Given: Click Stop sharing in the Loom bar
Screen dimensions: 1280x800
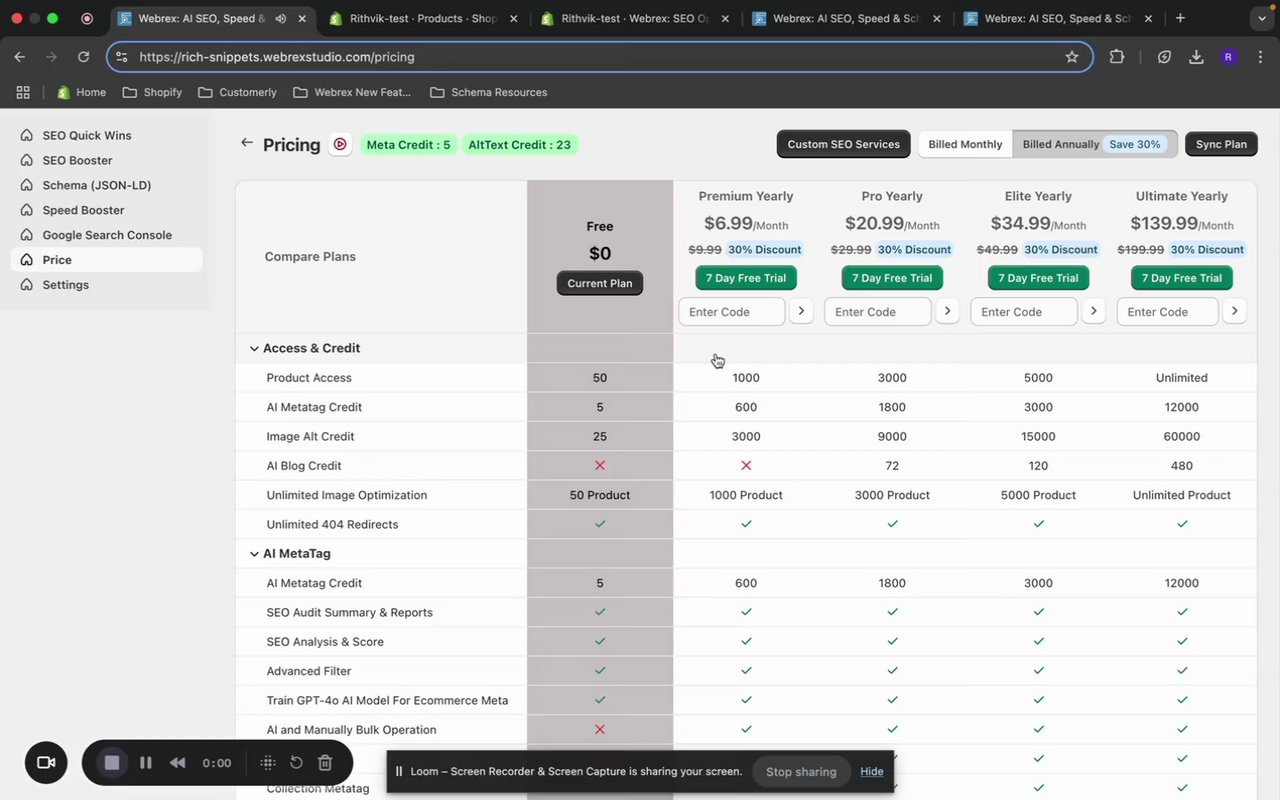Looking at the screenshot, I should [801, 771].
